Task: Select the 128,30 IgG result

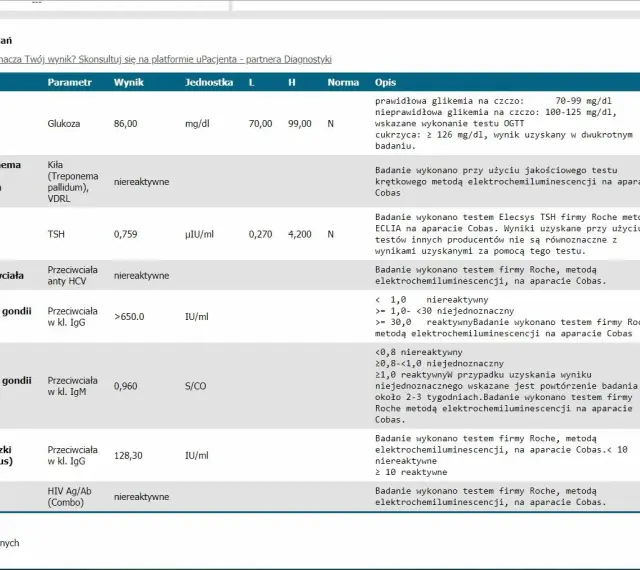Action: [128, 456]
